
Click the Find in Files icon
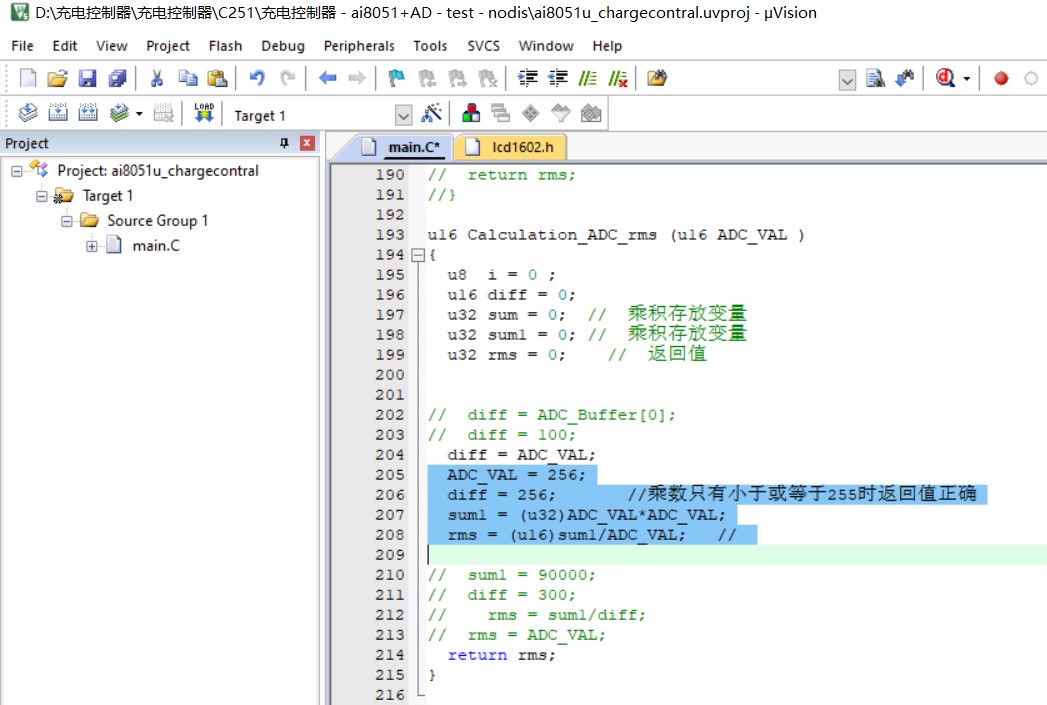point(876,78)
